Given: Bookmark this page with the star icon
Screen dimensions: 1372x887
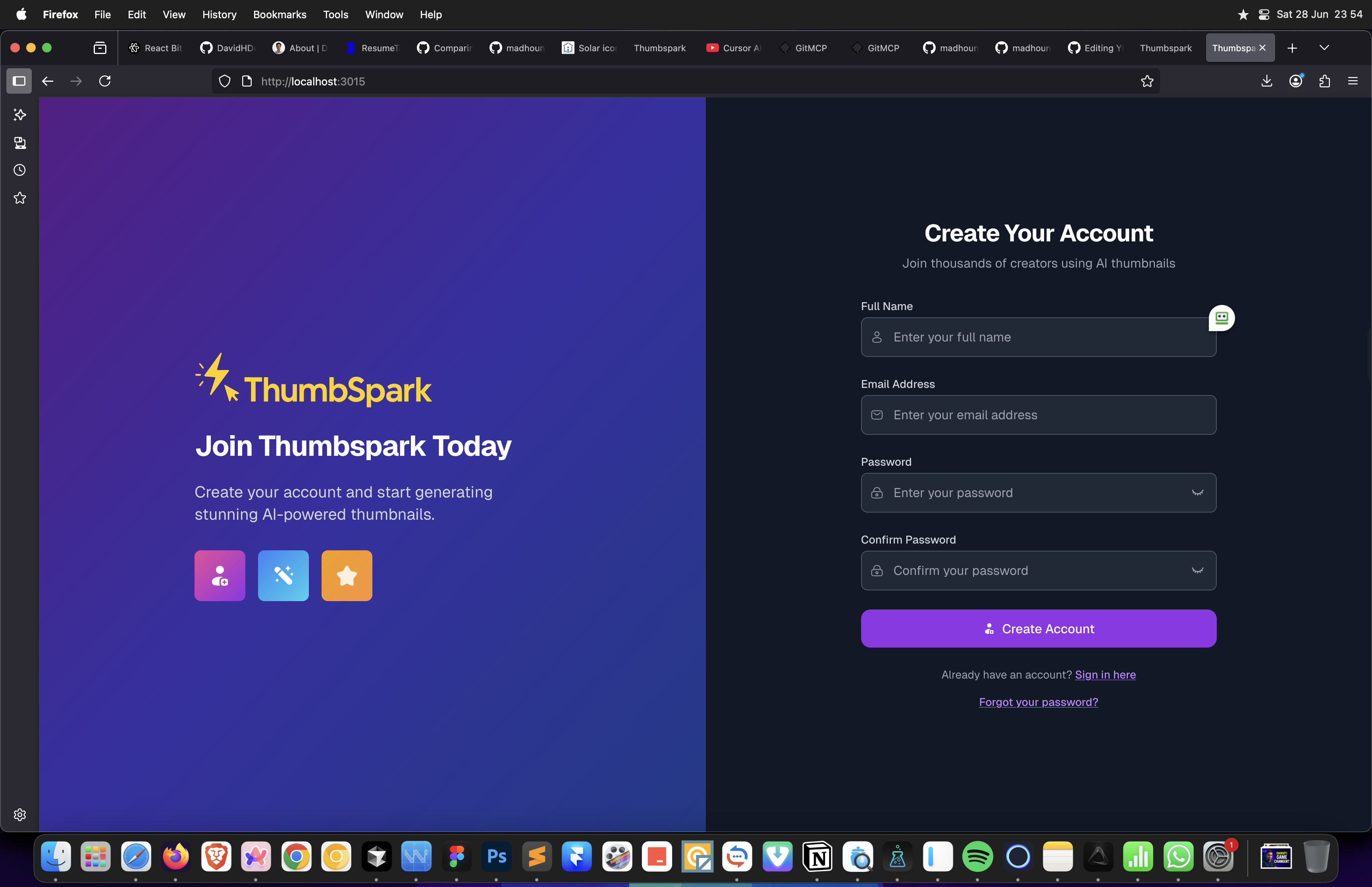Looking at the screenshot, I should tap(1147, 81).
